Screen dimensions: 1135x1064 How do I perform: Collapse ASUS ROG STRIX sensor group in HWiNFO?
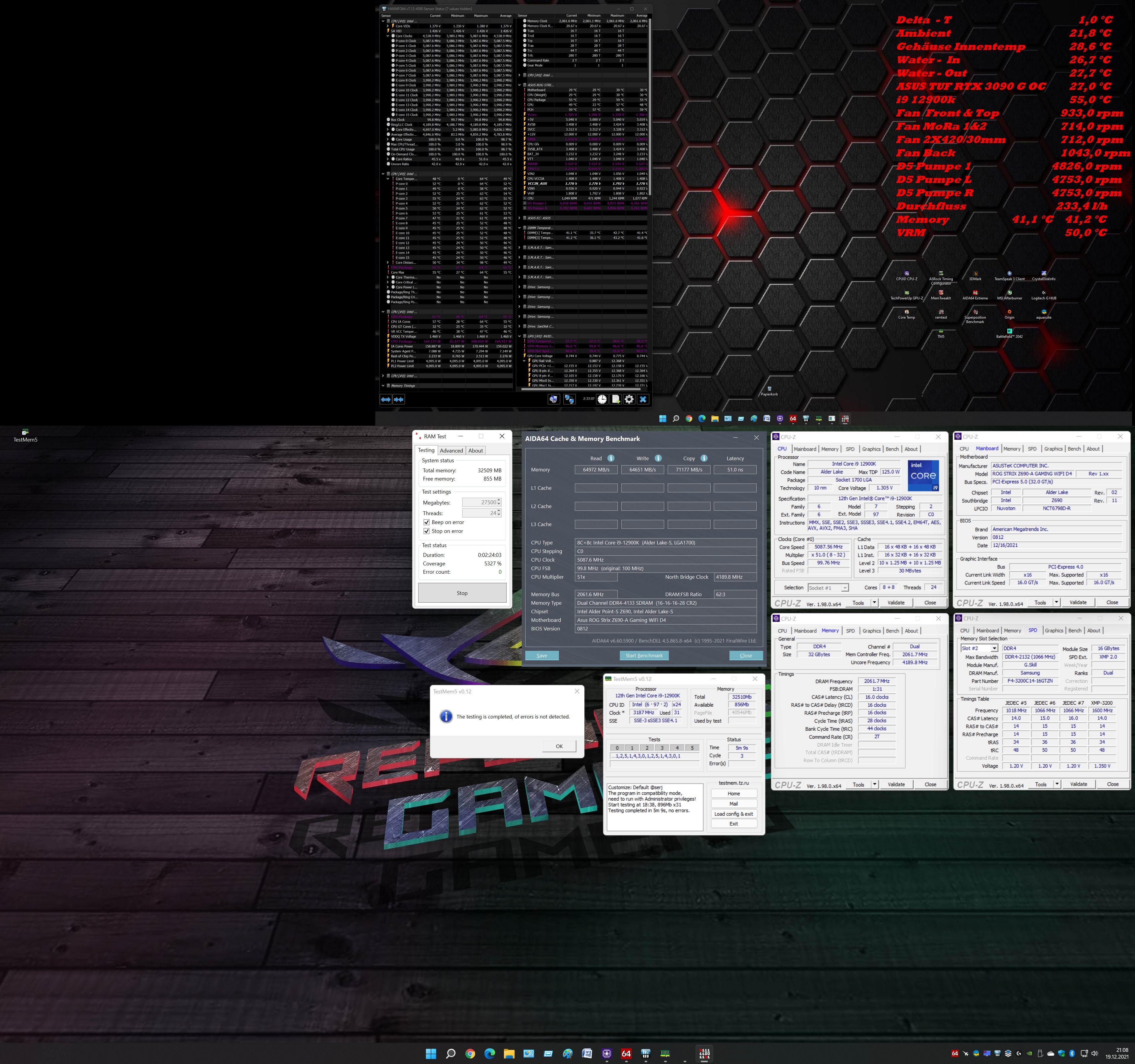[520, 85]
